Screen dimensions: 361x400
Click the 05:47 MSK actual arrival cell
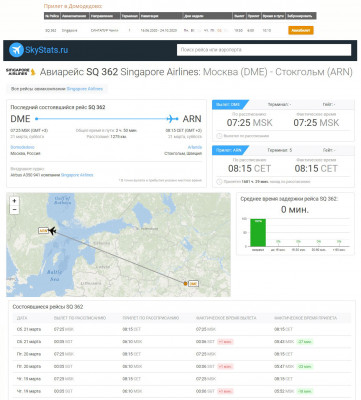click(x=284, y=367)
